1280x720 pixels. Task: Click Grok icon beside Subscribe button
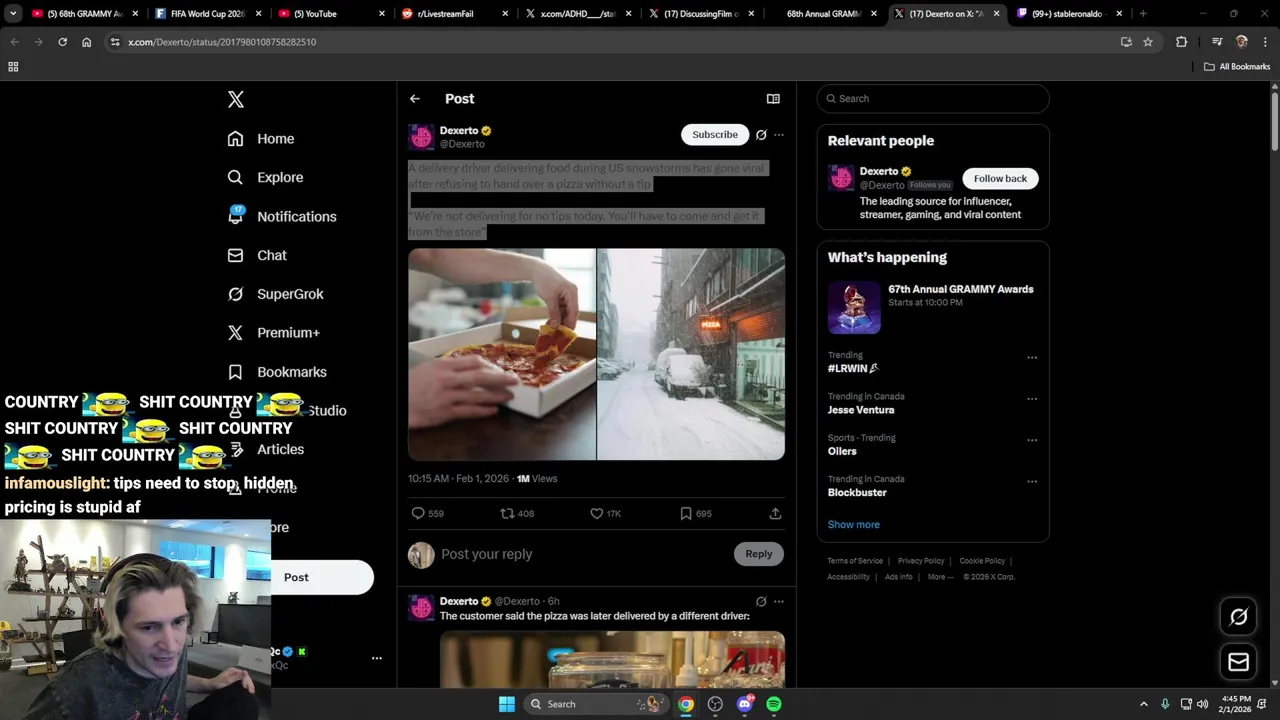coord(761,134)
